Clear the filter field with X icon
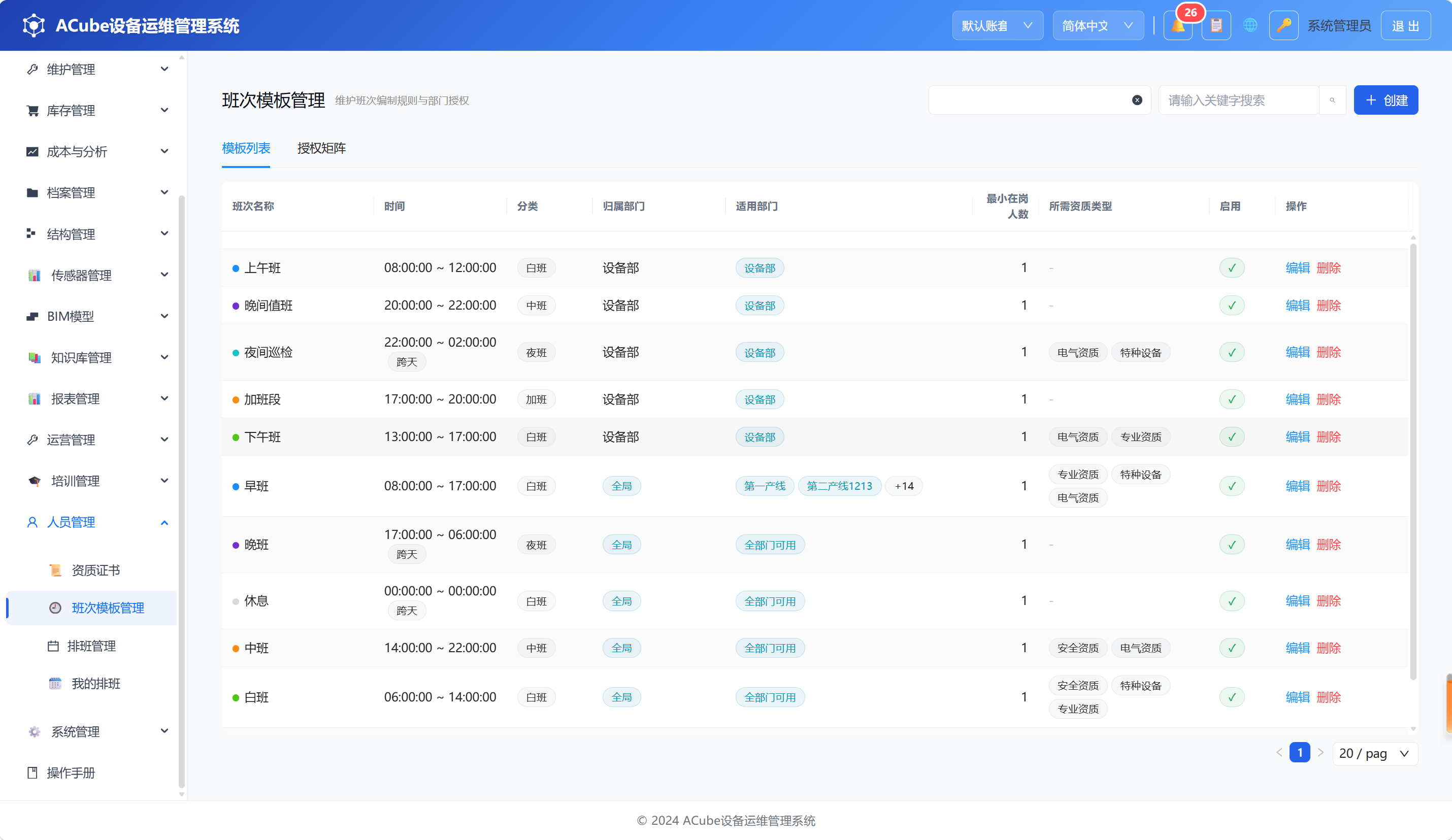Screen dimensions: 1452x840 [1137, 100]
